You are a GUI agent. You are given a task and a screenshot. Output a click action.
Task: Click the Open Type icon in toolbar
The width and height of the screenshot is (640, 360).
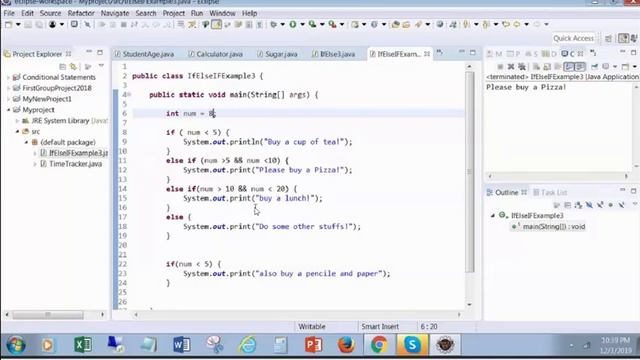[x=395, y=24]
